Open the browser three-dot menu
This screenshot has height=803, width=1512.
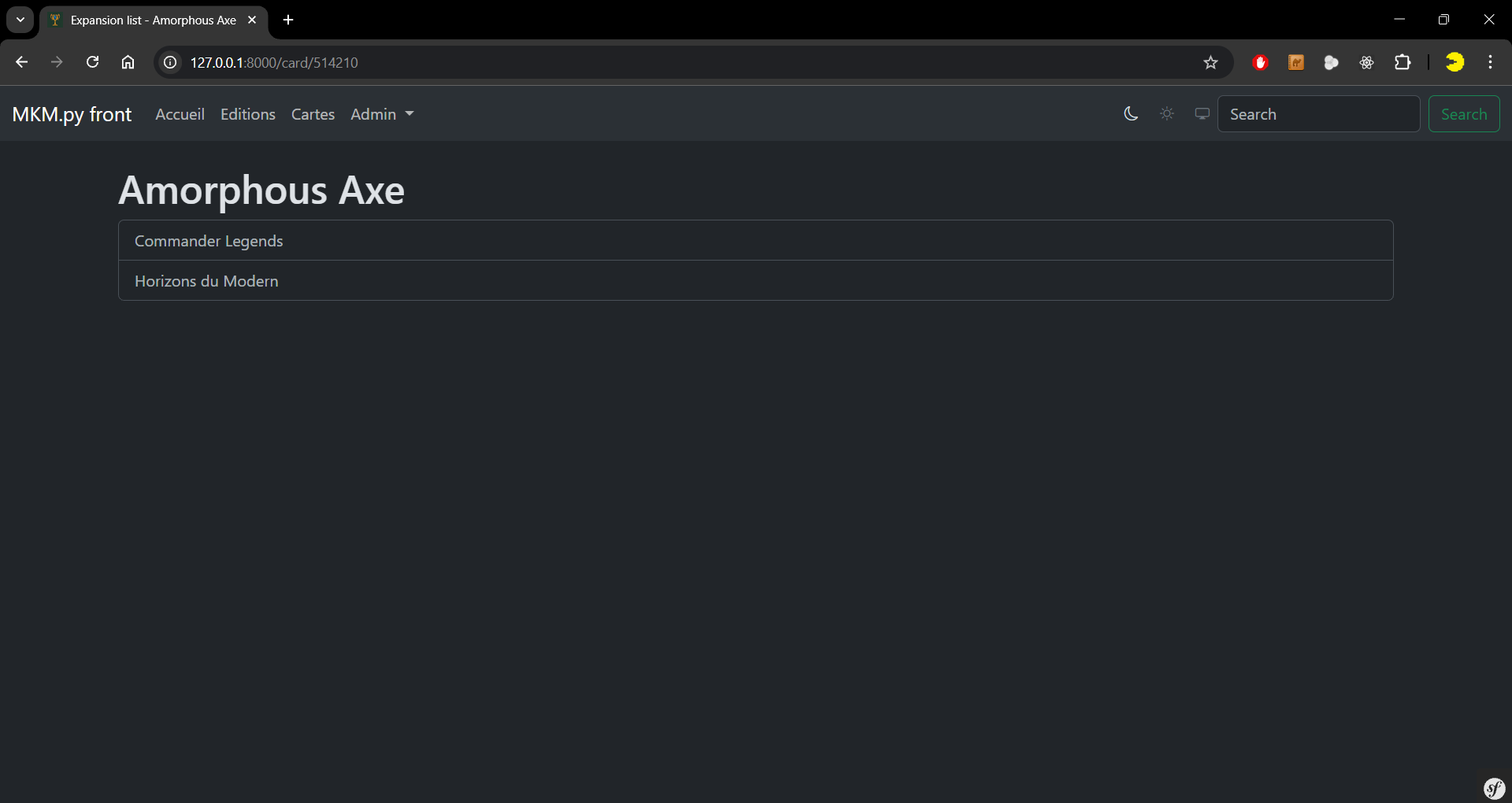[1490, 62]
